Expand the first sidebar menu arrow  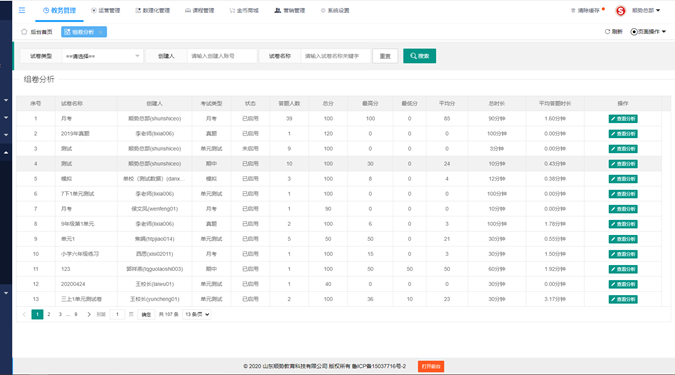coord(6,100)
